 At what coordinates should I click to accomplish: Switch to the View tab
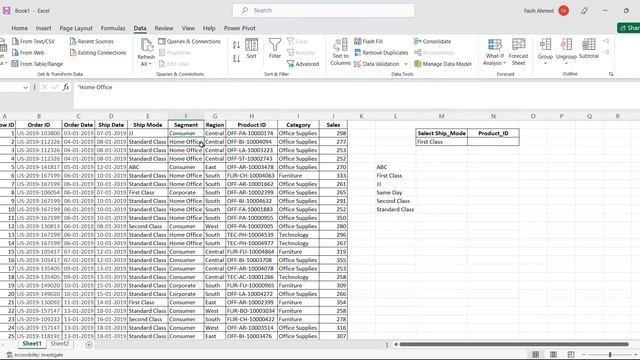coord(188,28)
